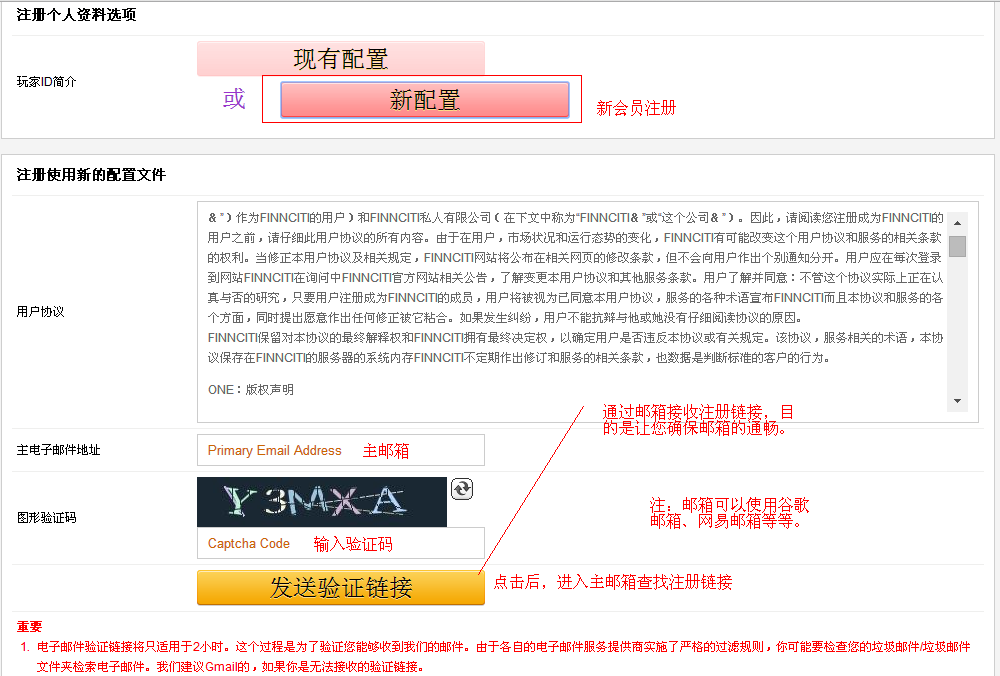Click the 主电子邮件地址 label

[x=58, y=450]
